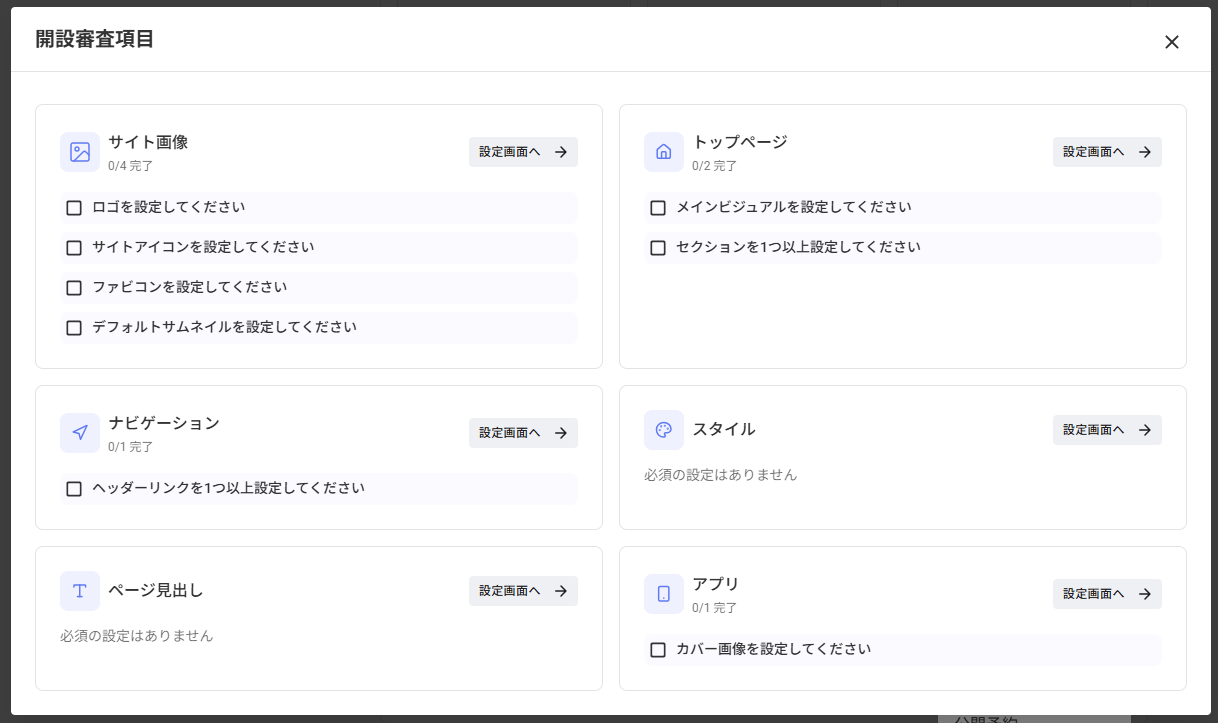The width and height of the screenshot is (1218, 723).
Task: Check ファビコンを設定してください checkbox
Action: pos(74,288)
